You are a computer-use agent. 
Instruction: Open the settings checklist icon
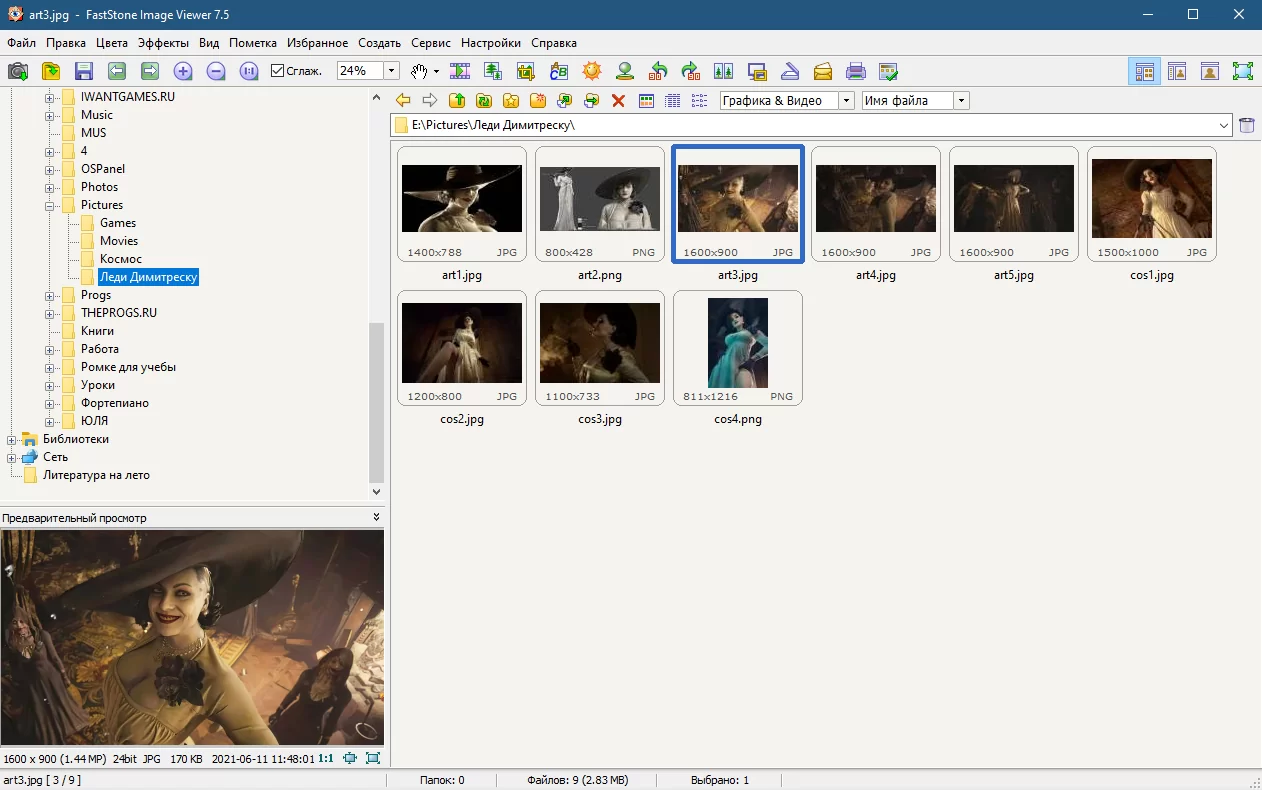pos(888,71)
